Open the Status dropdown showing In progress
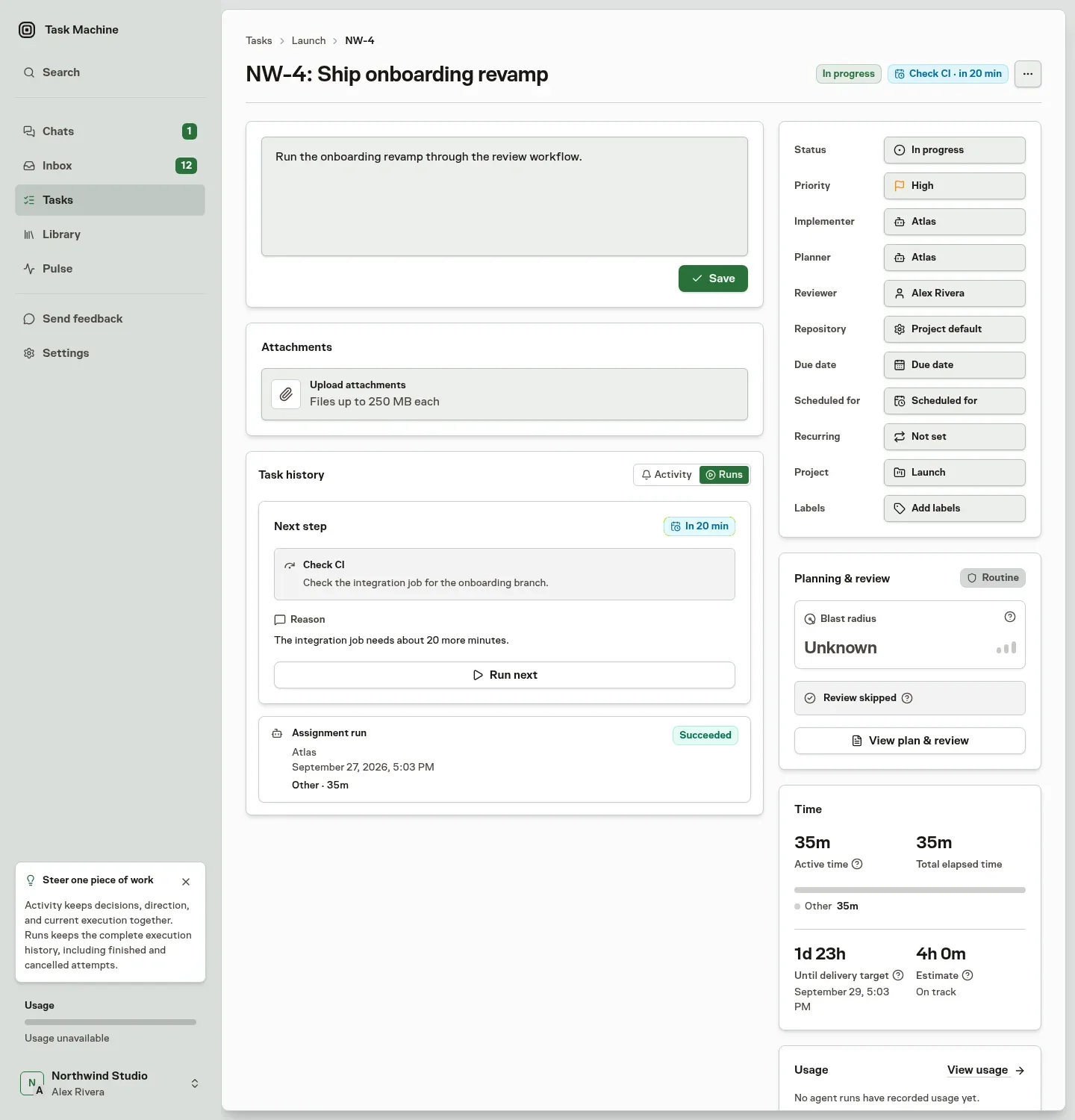This screenshot has height=1120, width=1075. pos(954,150)
